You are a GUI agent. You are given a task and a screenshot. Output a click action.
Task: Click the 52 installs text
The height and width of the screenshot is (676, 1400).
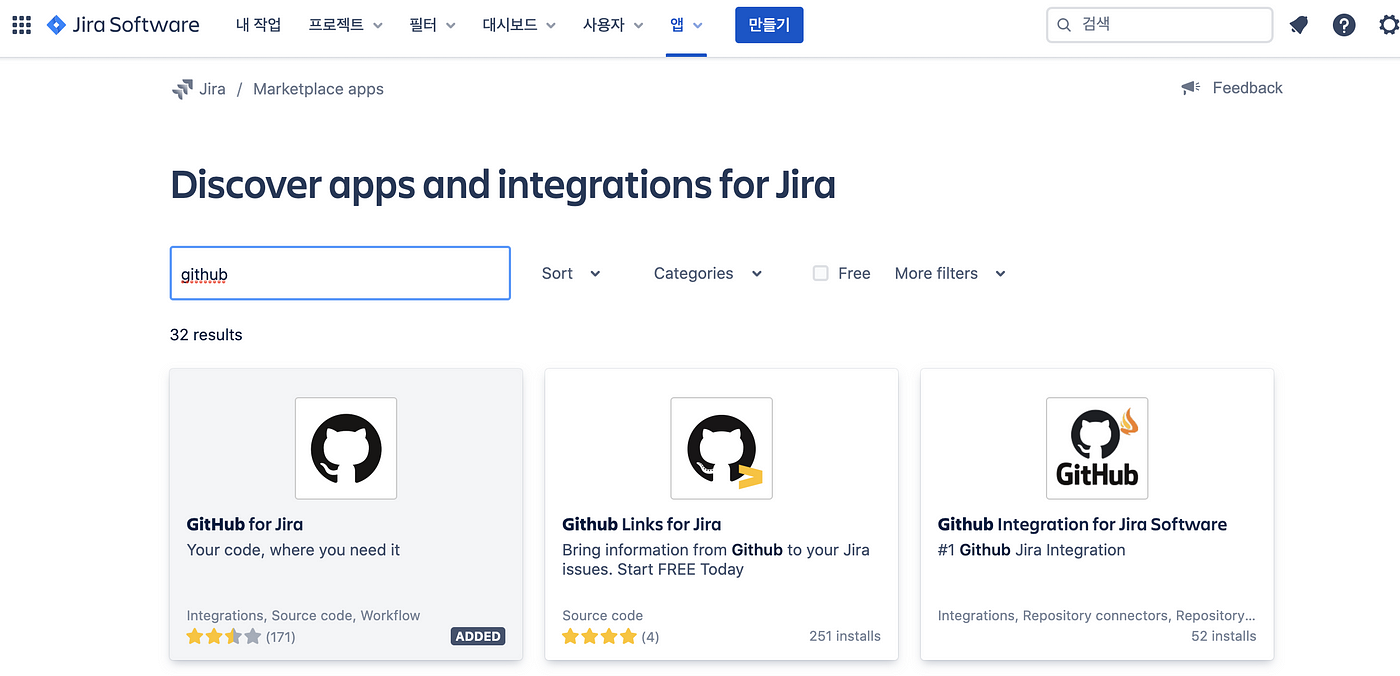pos(1223,636)
